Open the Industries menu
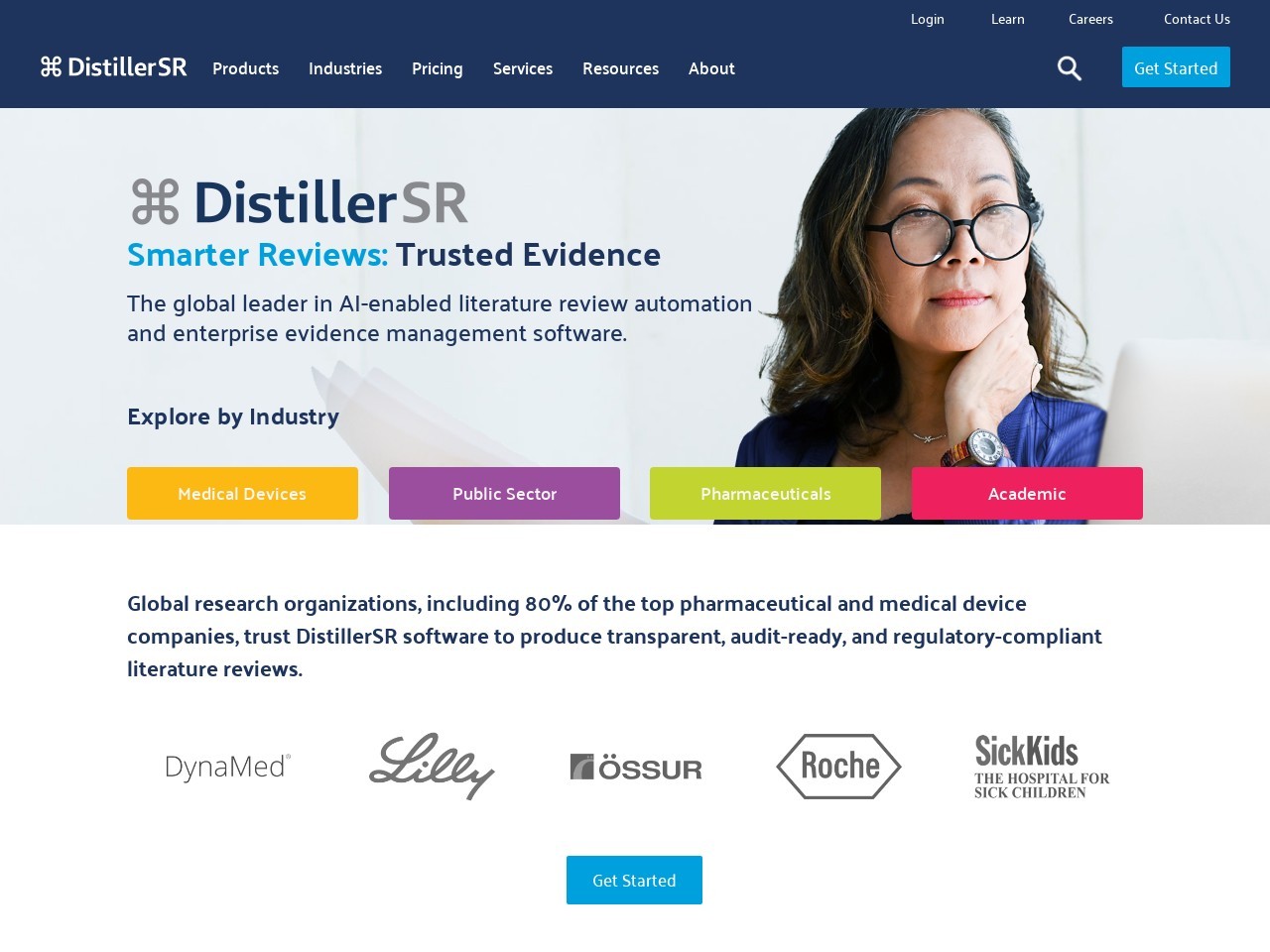The image size is (1270, 952). pos(345,68)
